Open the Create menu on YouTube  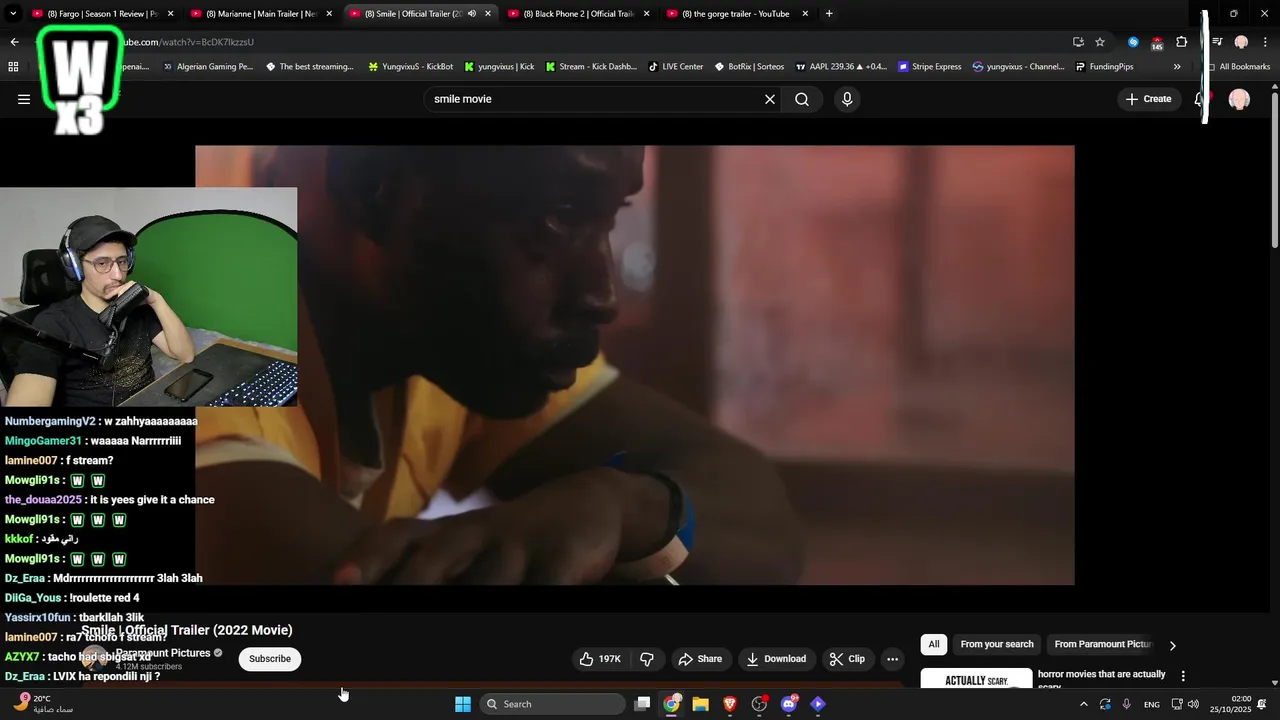(1148, 99)
